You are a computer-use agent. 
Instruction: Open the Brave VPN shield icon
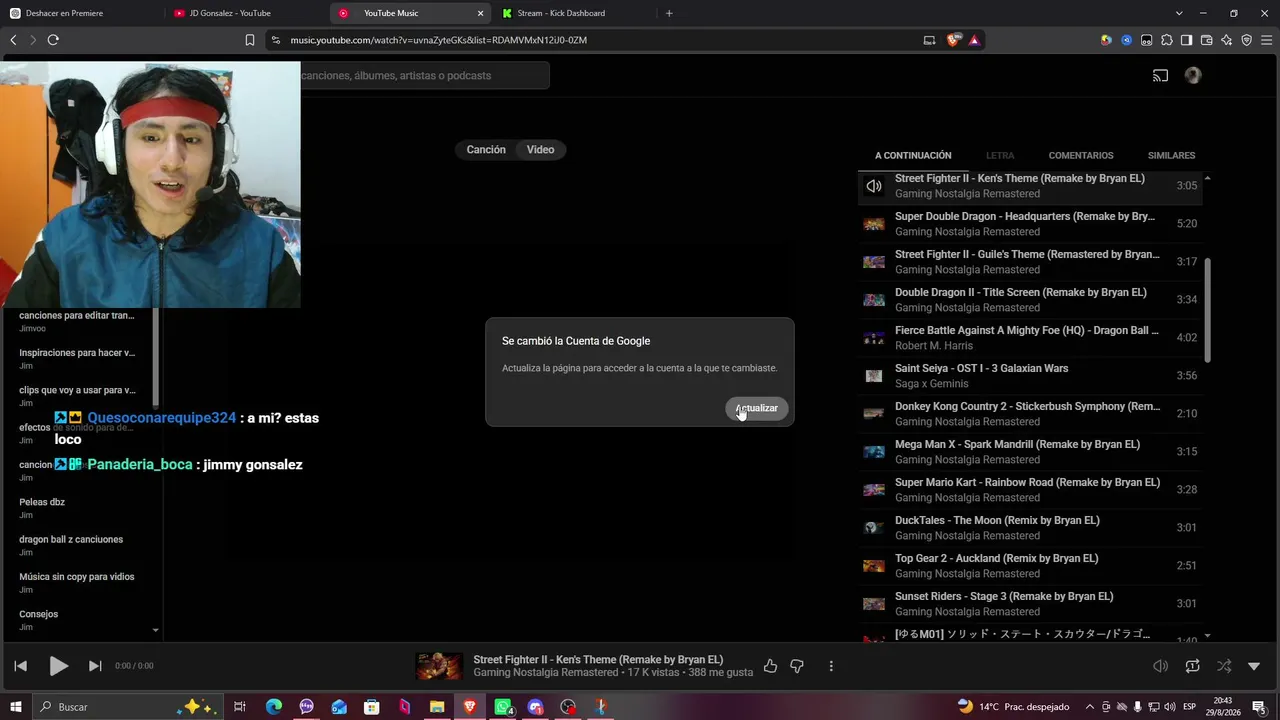(1246, 40)
